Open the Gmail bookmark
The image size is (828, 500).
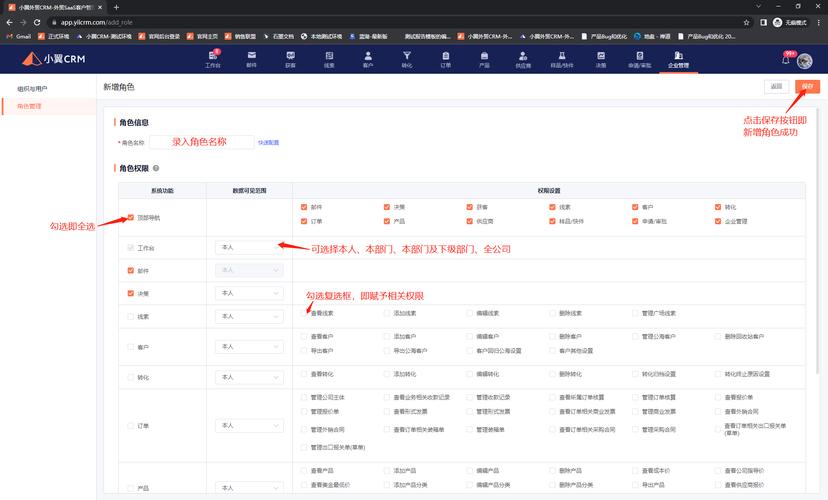tap(18, 36)
